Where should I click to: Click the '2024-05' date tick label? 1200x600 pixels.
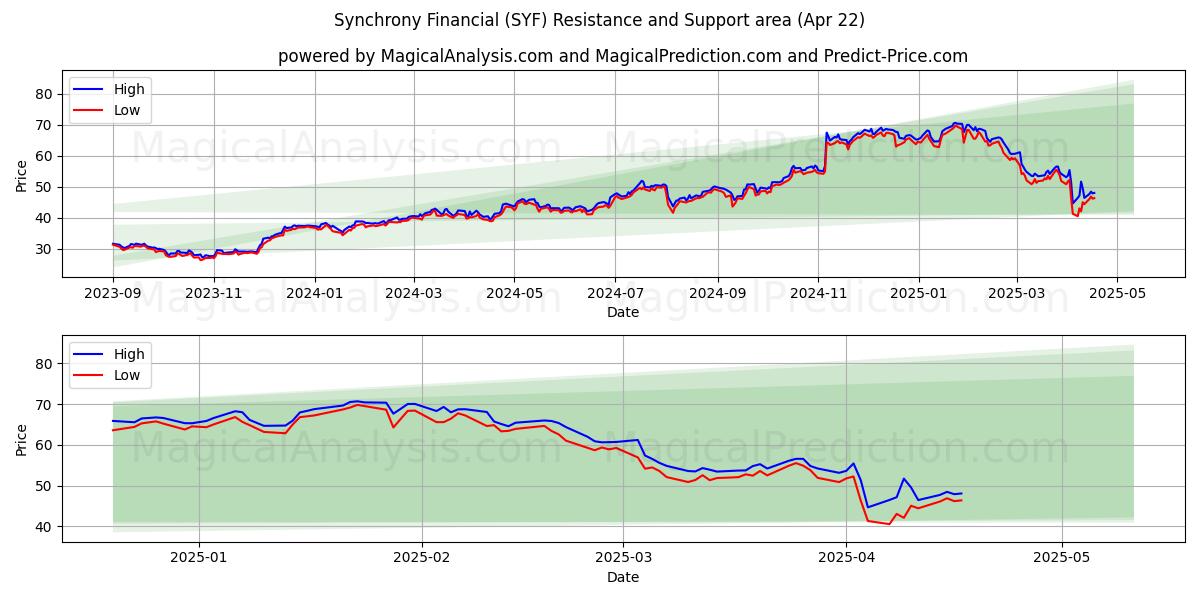[515, 293]
